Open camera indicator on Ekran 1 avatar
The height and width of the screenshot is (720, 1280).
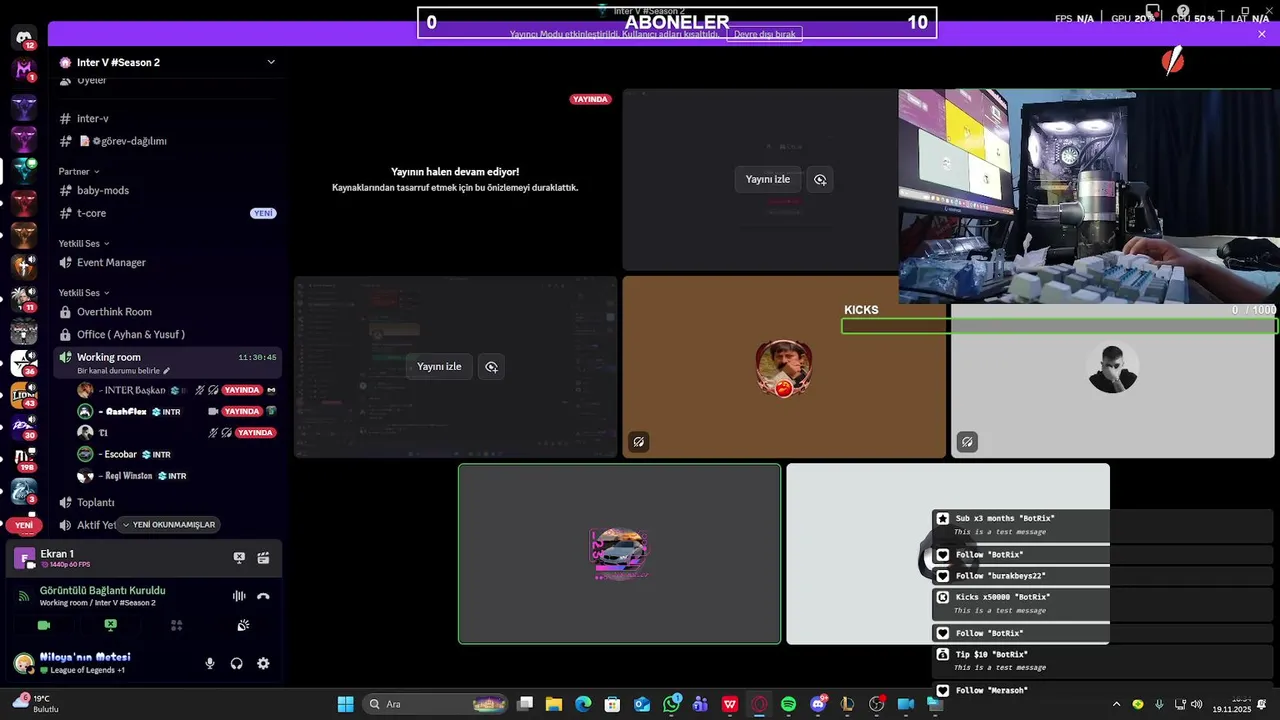point(31,565)
